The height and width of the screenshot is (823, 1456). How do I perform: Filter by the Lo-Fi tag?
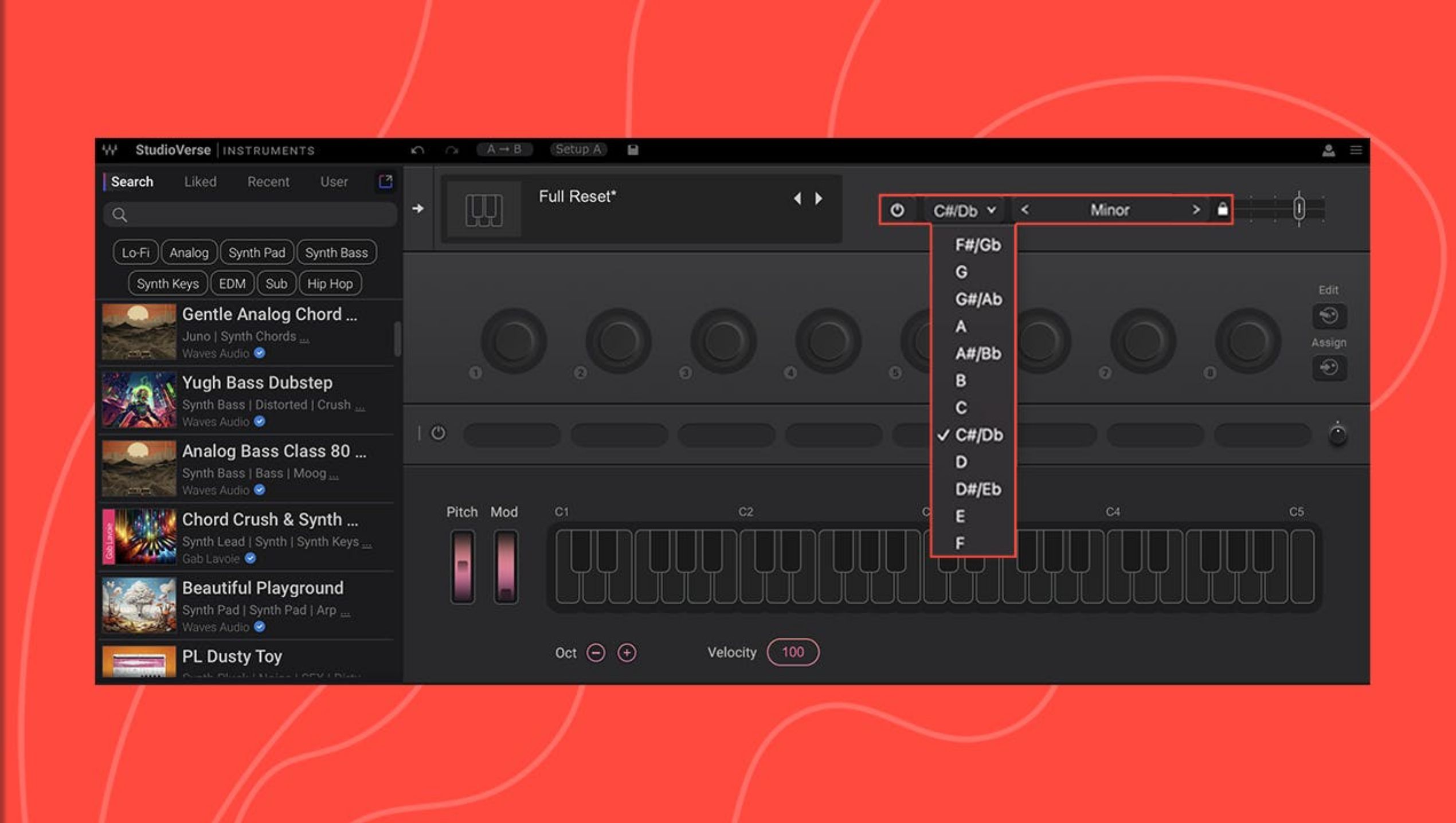pyautogui.click(x=135, y=253)
